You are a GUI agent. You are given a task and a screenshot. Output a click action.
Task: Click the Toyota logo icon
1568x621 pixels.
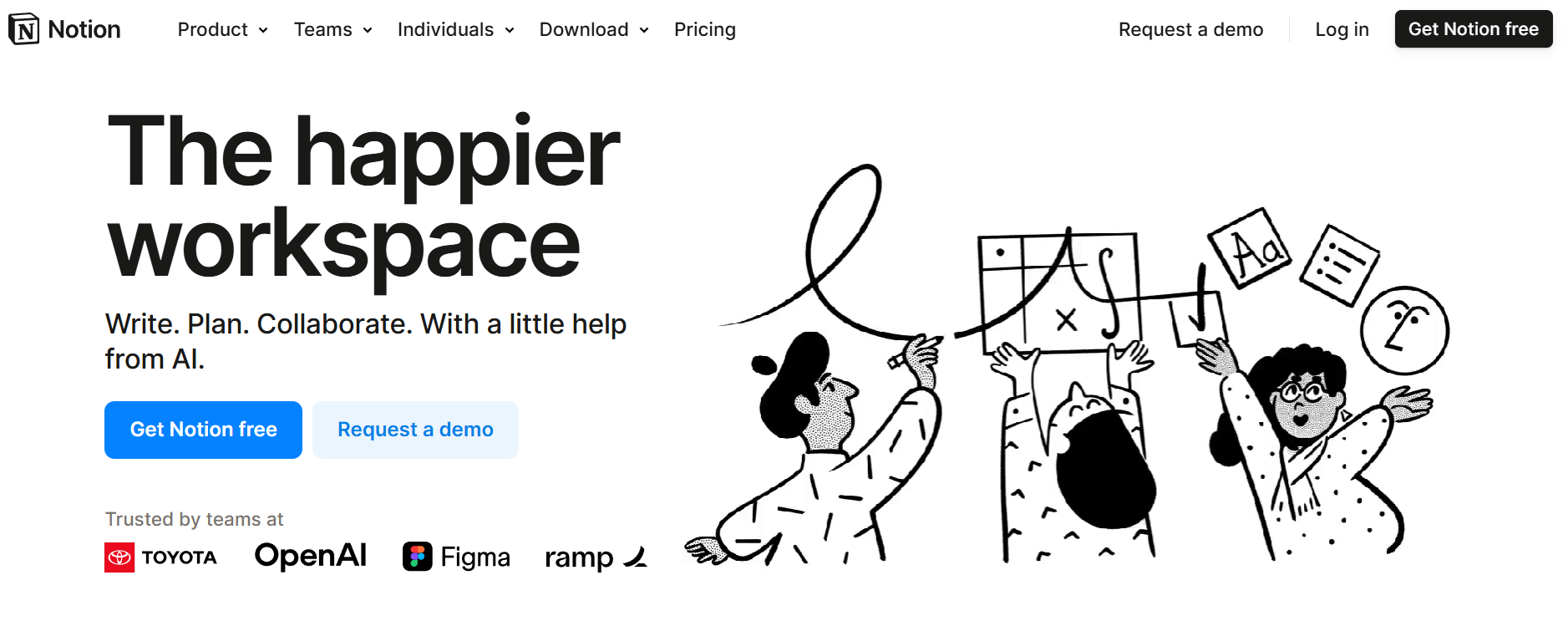(x=119, y=557)
